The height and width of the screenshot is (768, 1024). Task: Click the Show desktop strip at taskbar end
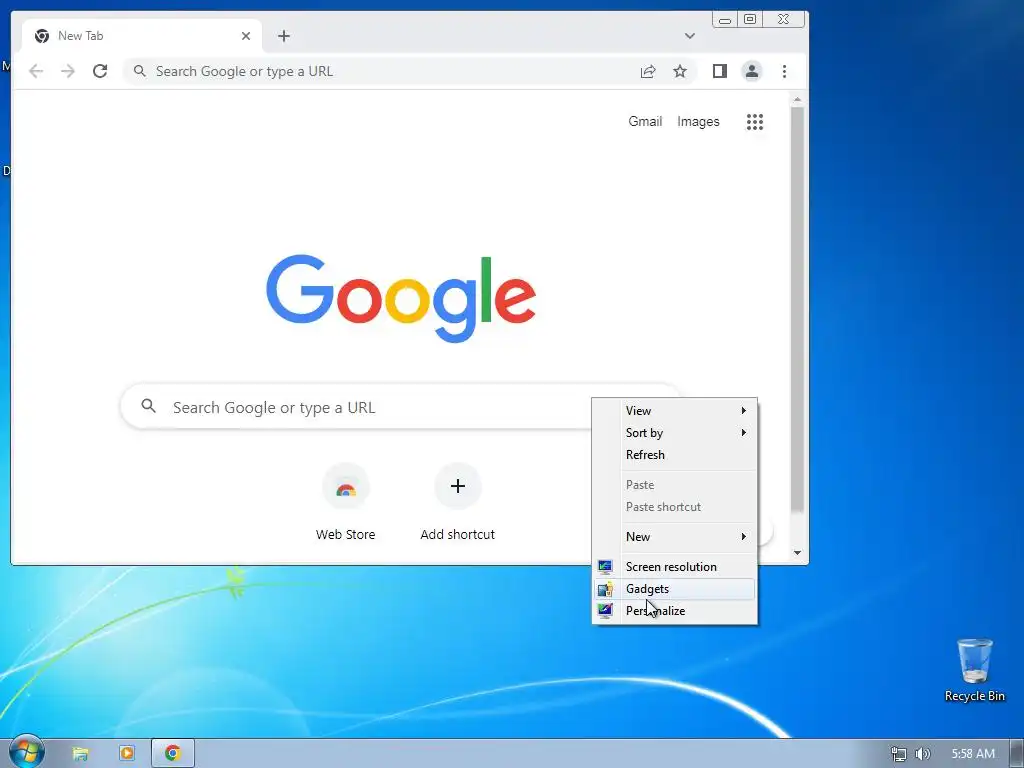tap(1017, 753)
